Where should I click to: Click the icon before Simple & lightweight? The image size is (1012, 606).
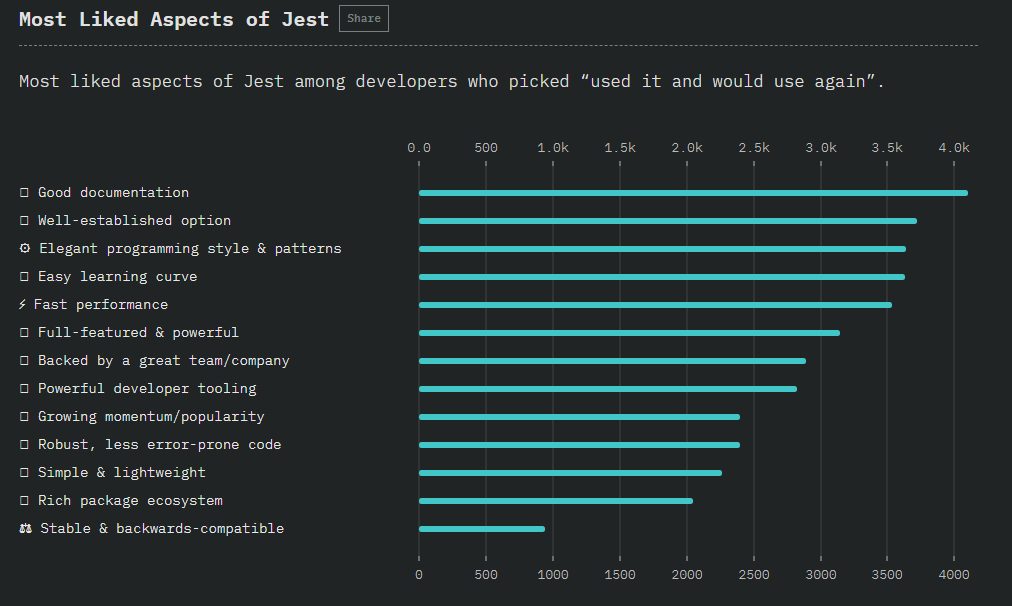coord(24,473)
